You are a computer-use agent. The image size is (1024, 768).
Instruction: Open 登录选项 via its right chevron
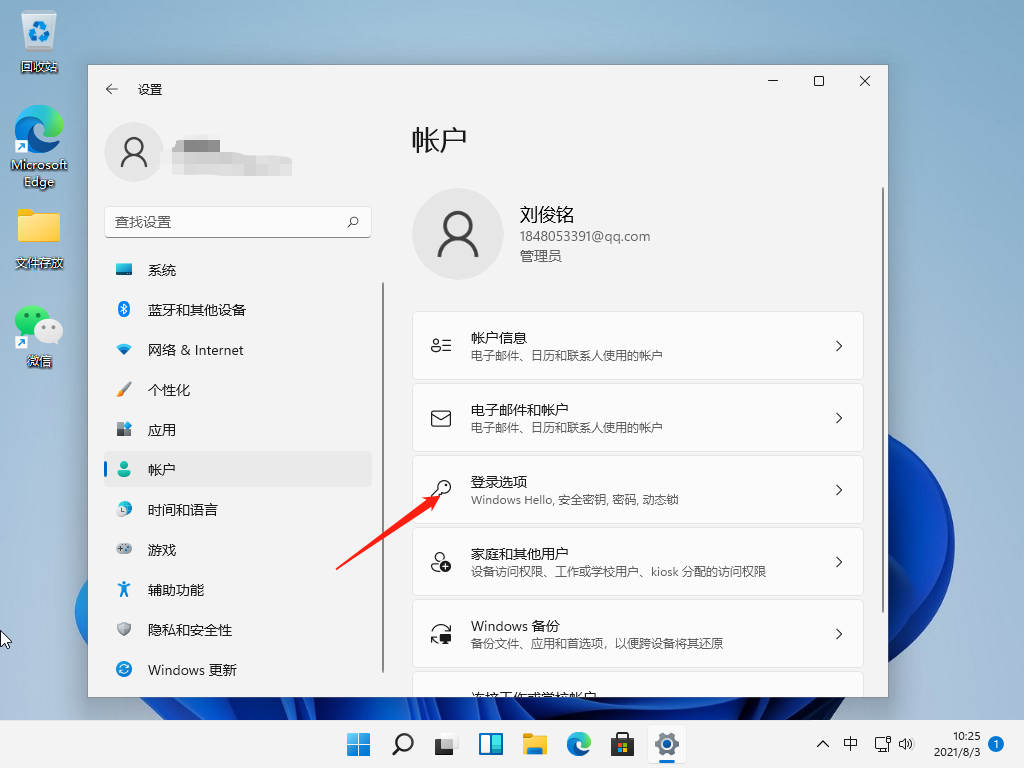(839, 489)
